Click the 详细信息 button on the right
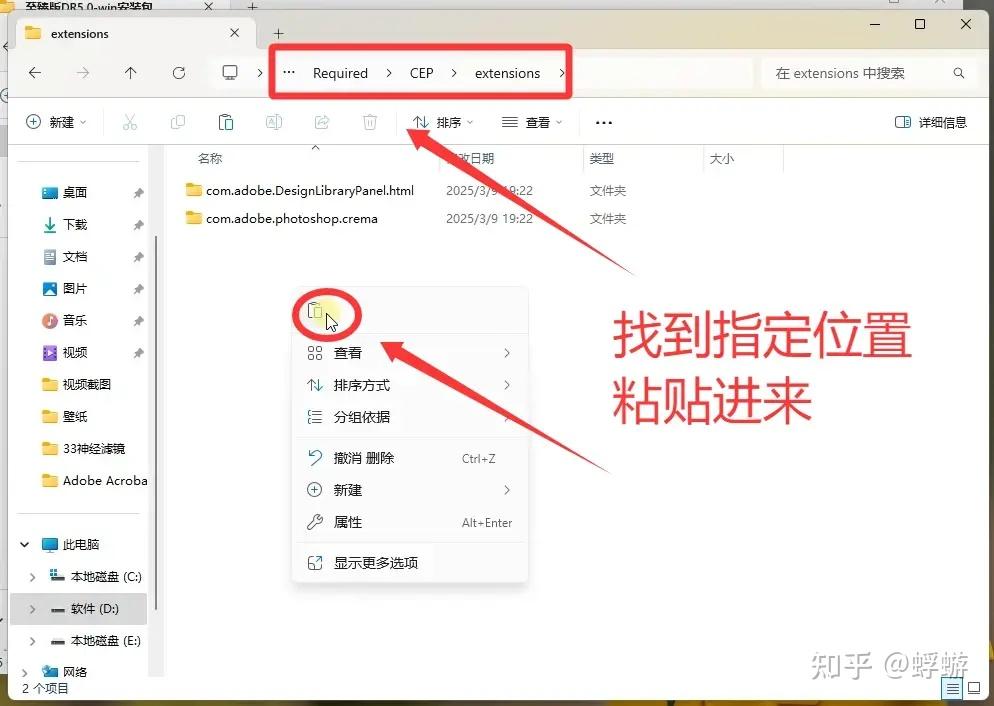Image resolution: width=994 pixels, height=706 pixels. tap(928, 121)
